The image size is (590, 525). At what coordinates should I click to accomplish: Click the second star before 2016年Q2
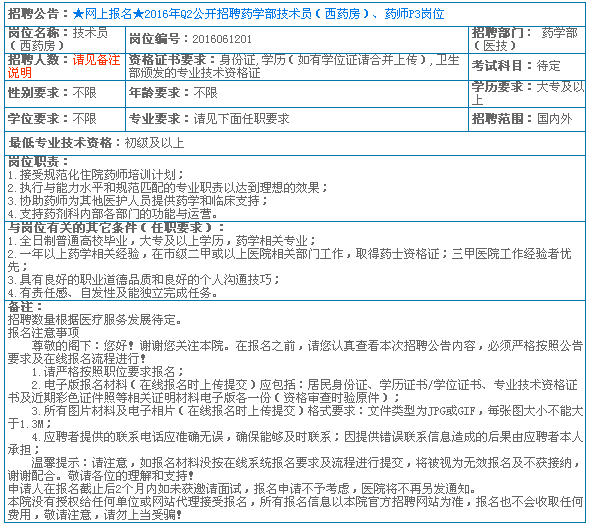tap(138, 14)
